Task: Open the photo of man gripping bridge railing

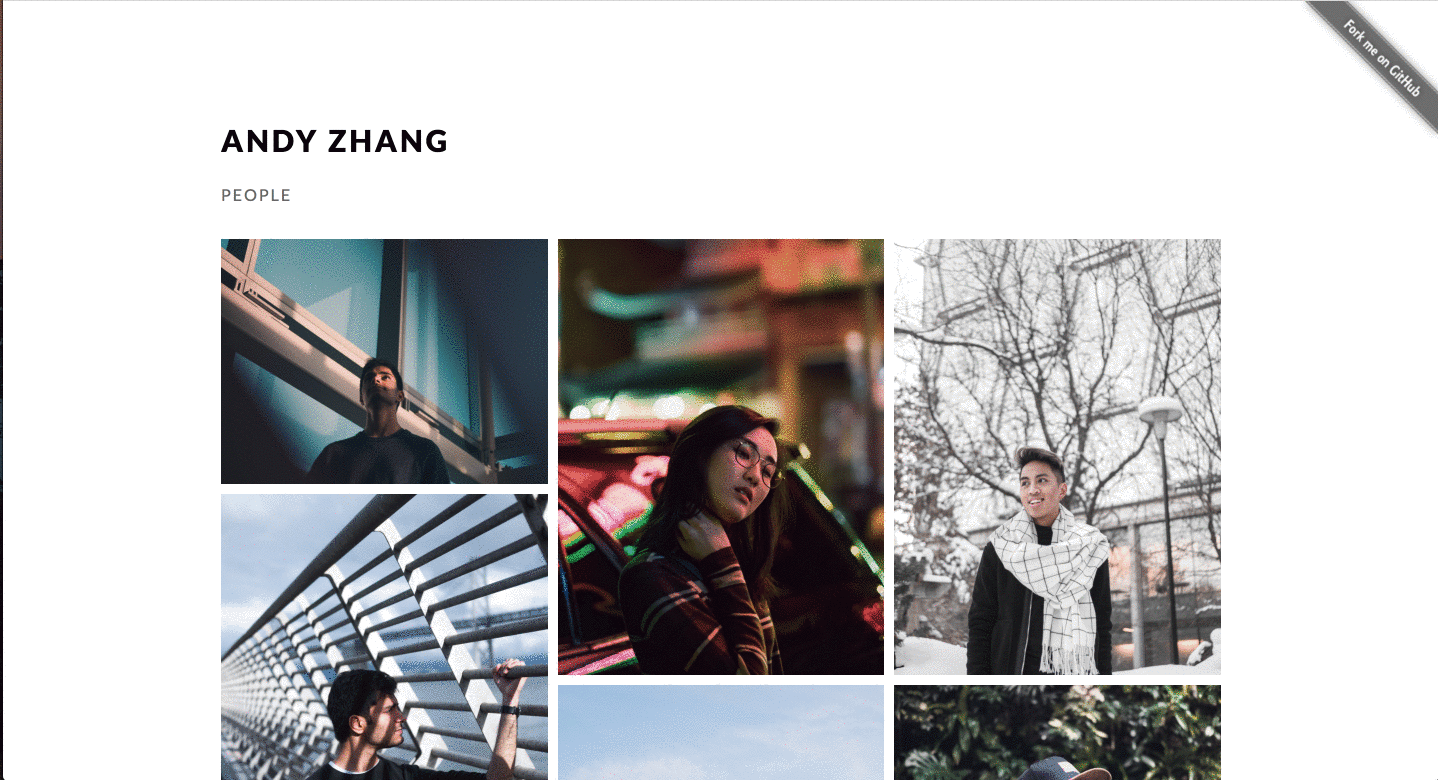Action: 384,637
